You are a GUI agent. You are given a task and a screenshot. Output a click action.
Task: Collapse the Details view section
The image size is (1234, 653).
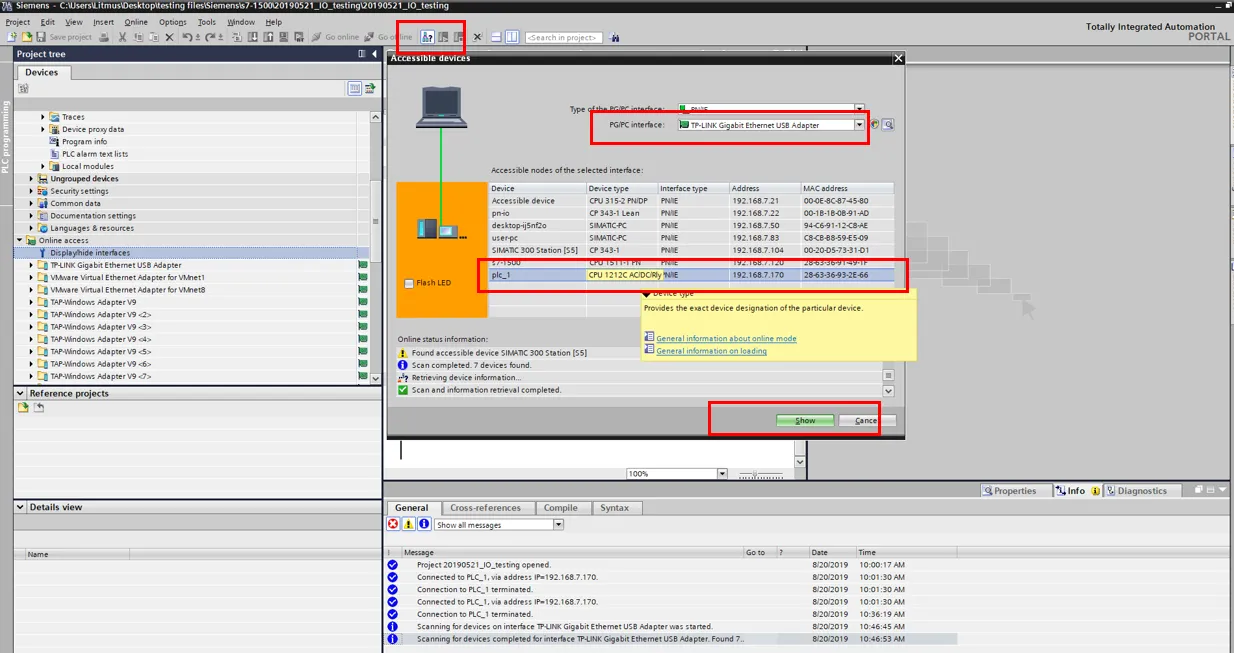tap(21, 507)
